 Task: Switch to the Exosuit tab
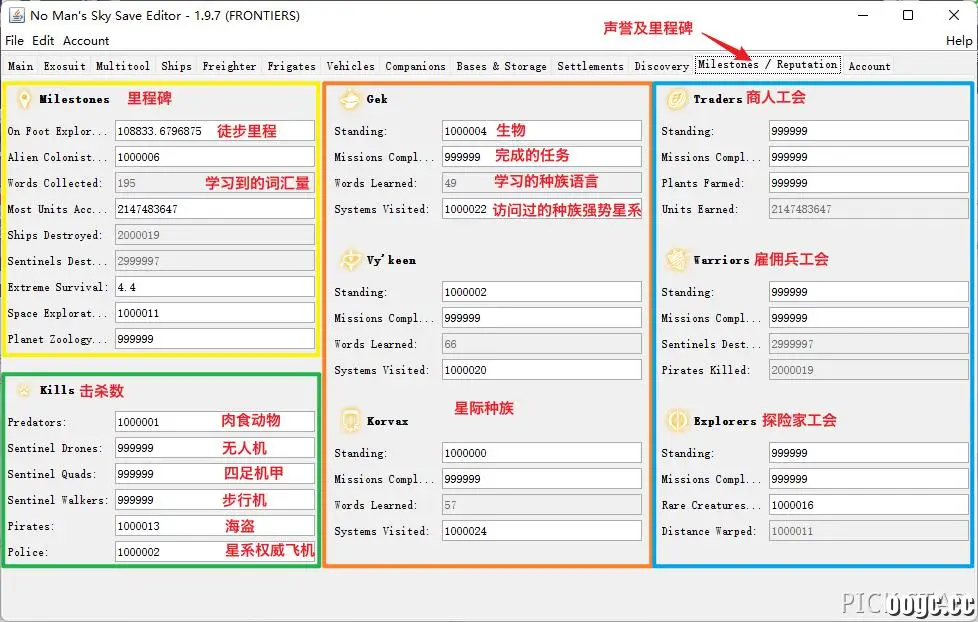(64, 66)
